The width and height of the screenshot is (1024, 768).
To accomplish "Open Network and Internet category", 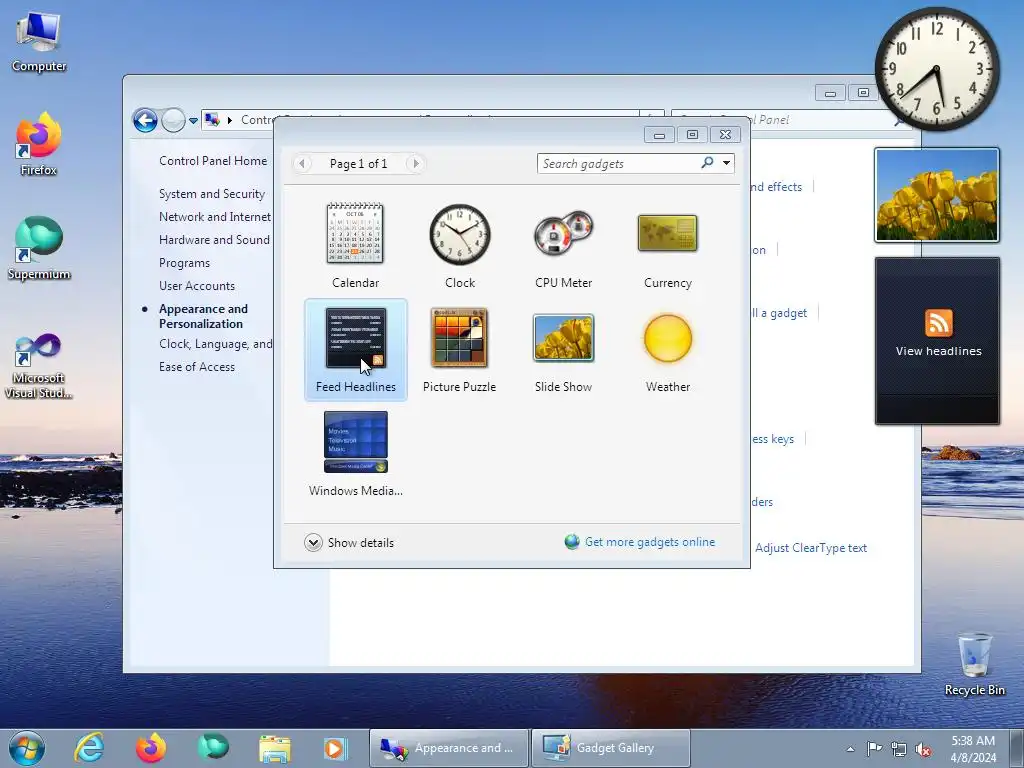I will click(x=215, y=217).
